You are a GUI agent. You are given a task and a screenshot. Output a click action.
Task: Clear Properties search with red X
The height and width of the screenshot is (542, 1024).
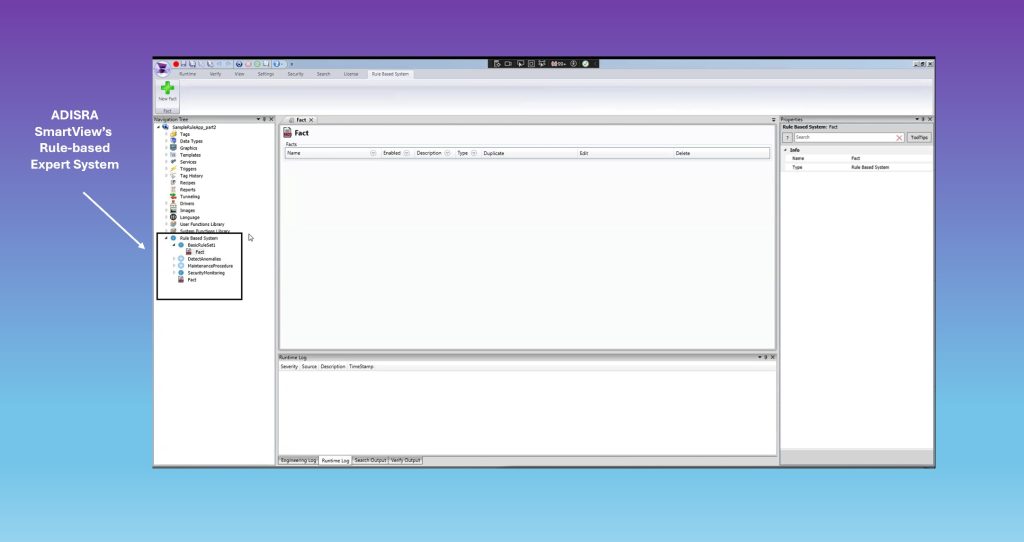(x=899, y=138)
